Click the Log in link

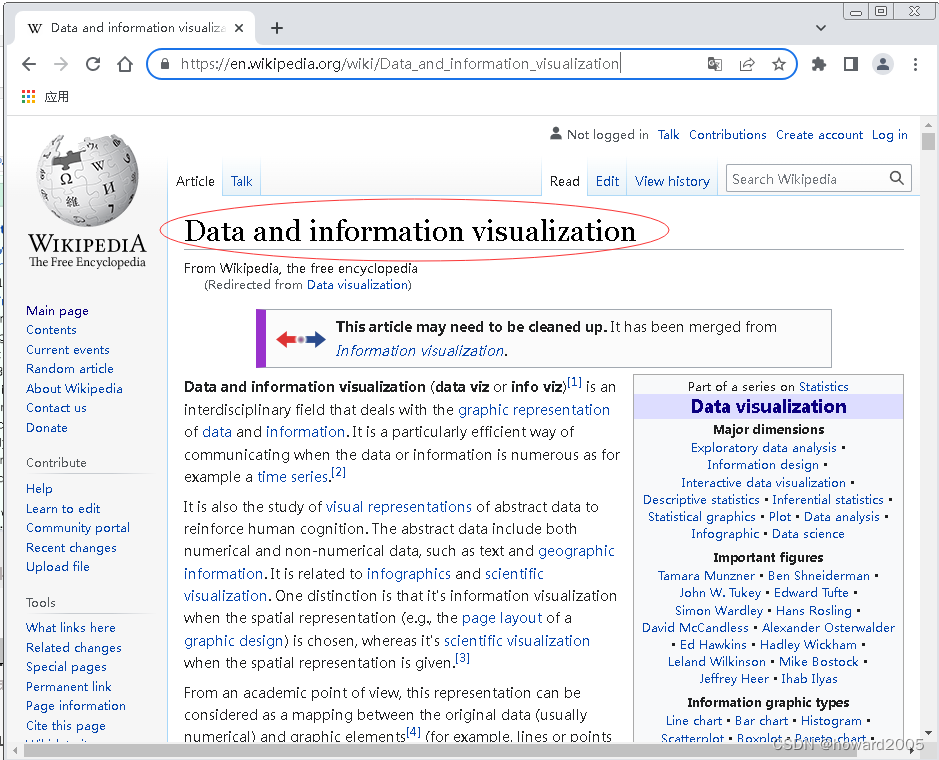pyautogui.click(x=889, y=135)
